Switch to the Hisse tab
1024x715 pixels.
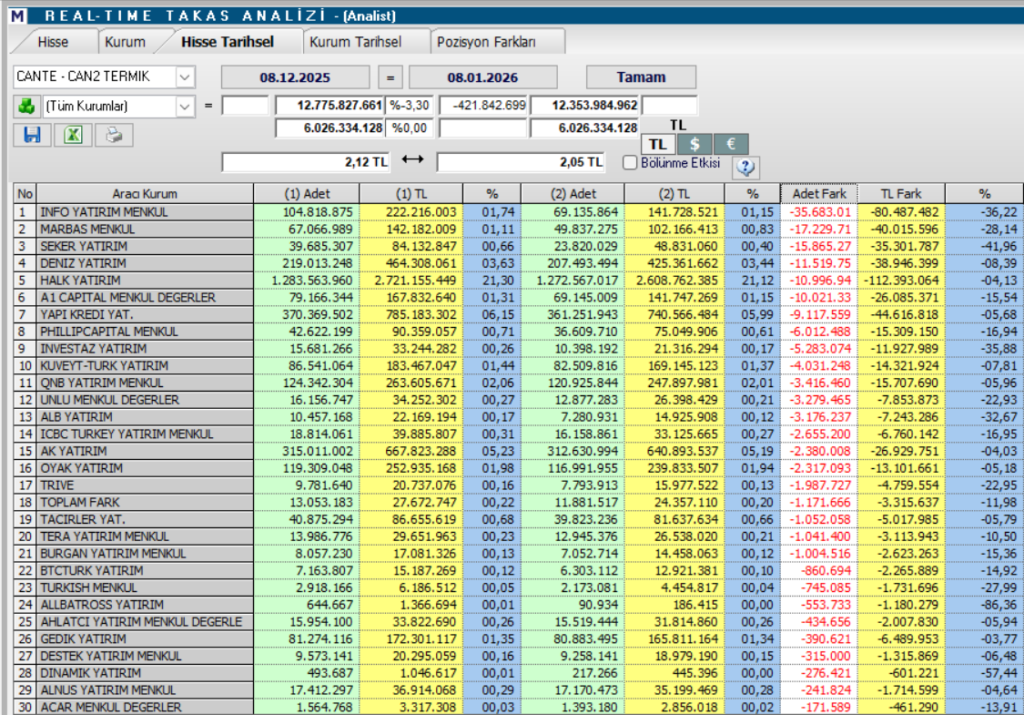(x=53, y=42)
